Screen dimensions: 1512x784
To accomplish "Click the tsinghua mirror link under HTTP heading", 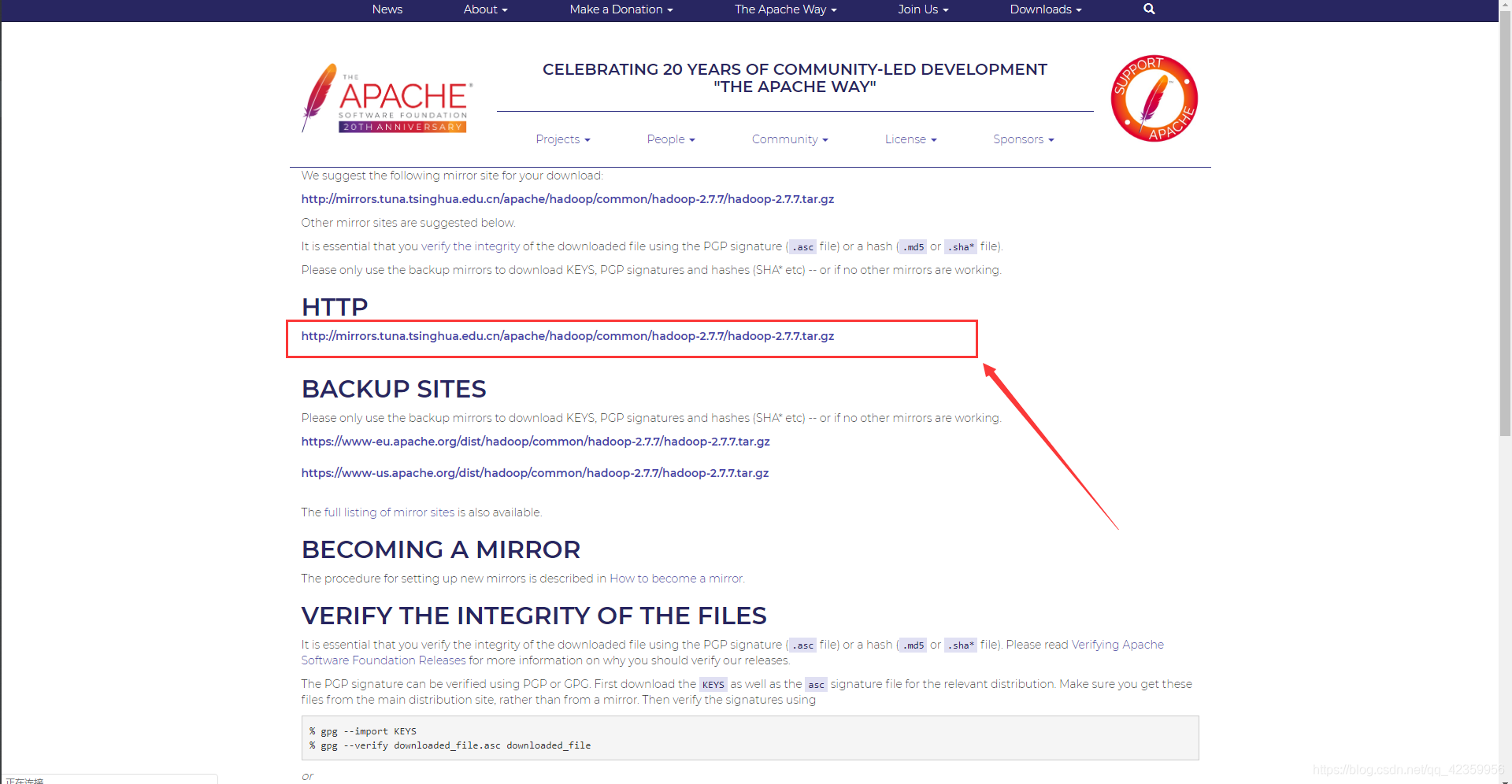I will point(567,336).
